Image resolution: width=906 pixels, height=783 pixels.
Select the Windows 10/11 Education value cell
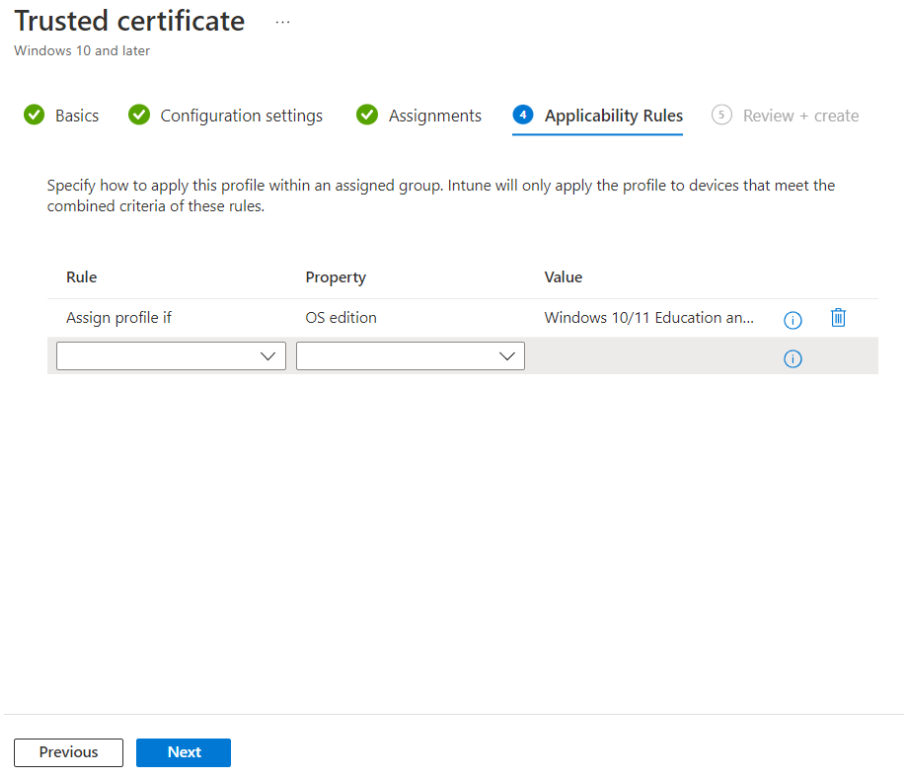pyautogui.click(x=649, y=318)
